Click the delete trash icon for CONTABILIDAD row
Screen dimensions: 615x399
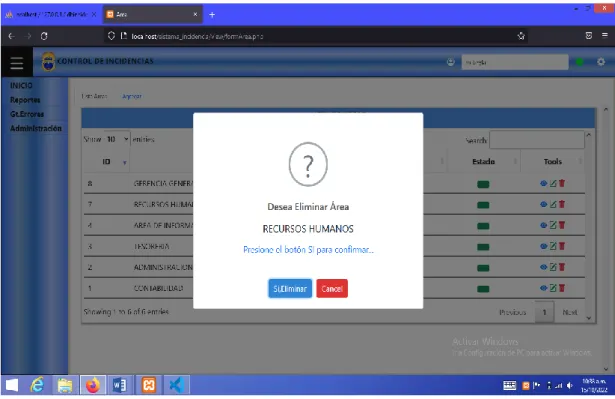[562, 288]
